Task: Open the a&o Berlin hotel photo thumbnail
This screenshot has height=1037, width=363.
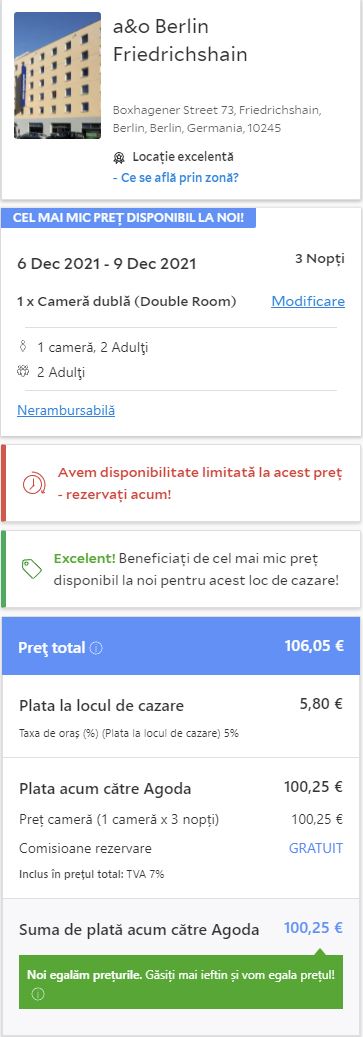Action: [58, 75]
